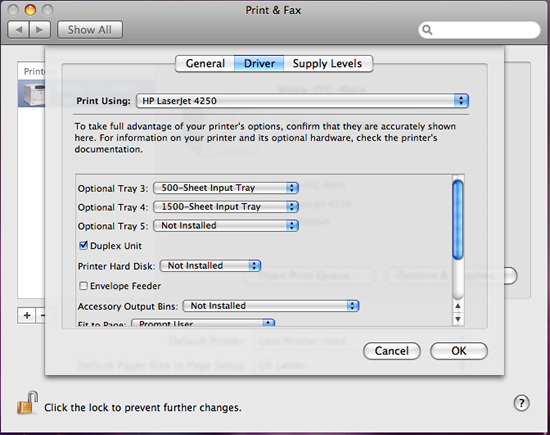The width and height of the screenshot is (550, 435).
Task: Open the Print Using HP LaserJet 4250 dropdown
Action: pos(302,101)
